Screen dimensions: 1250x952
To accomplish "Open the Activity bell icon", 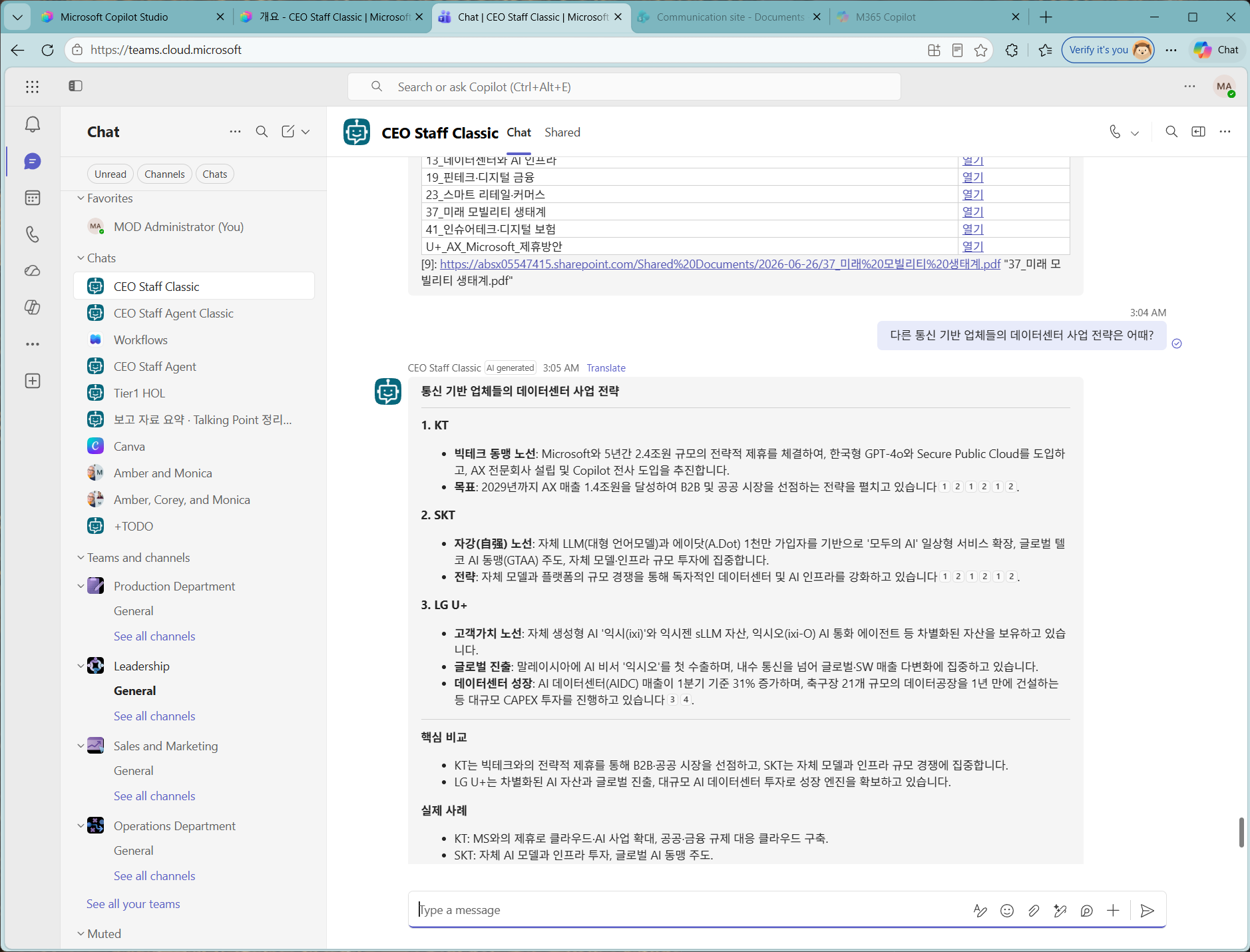I will pos(32,124).
